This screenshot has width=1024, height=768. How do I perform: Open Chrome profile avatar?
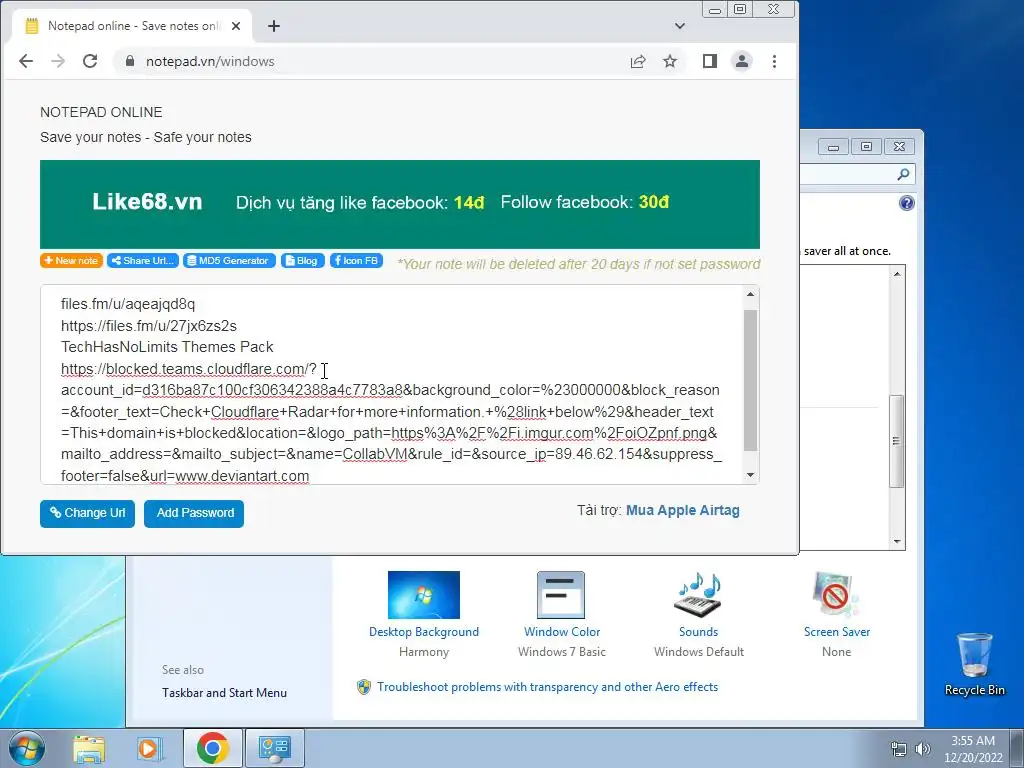click(x=742, y=61)
